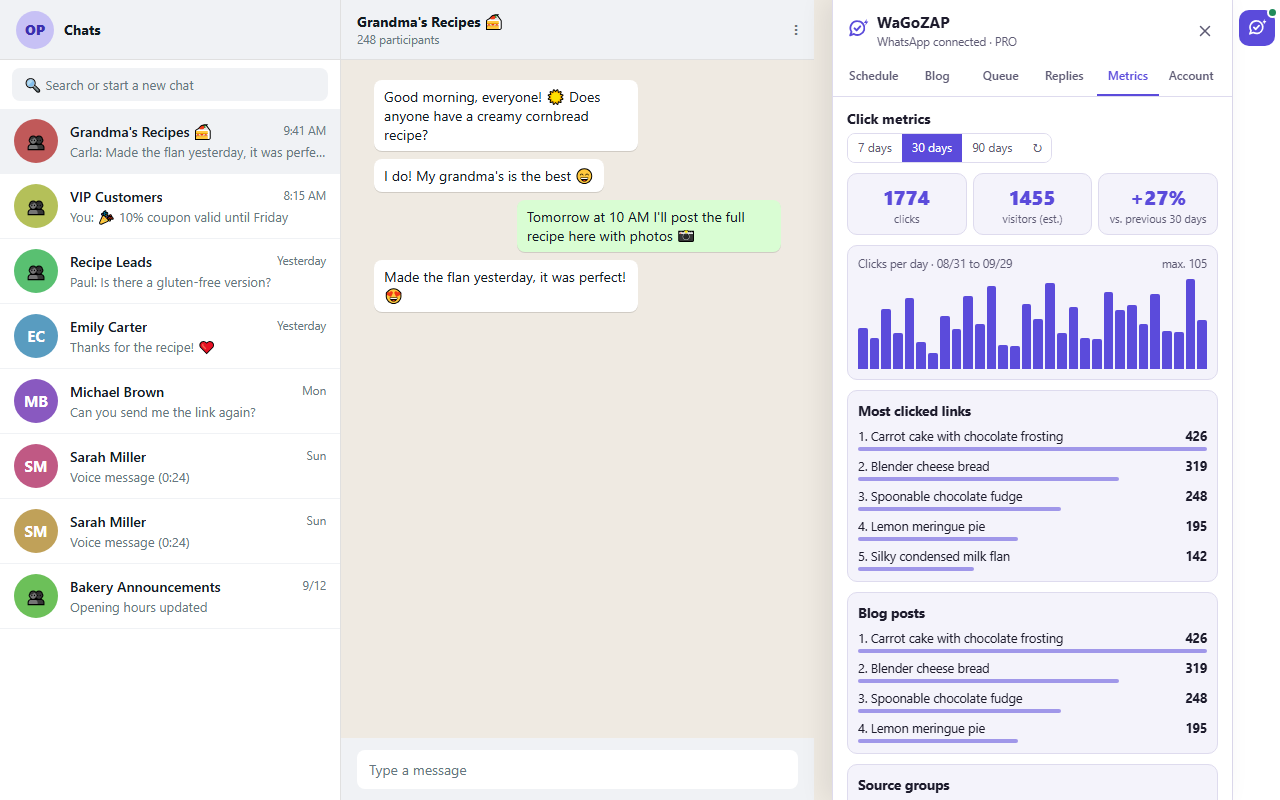Switch to the Blog tab

pos(937,76)
